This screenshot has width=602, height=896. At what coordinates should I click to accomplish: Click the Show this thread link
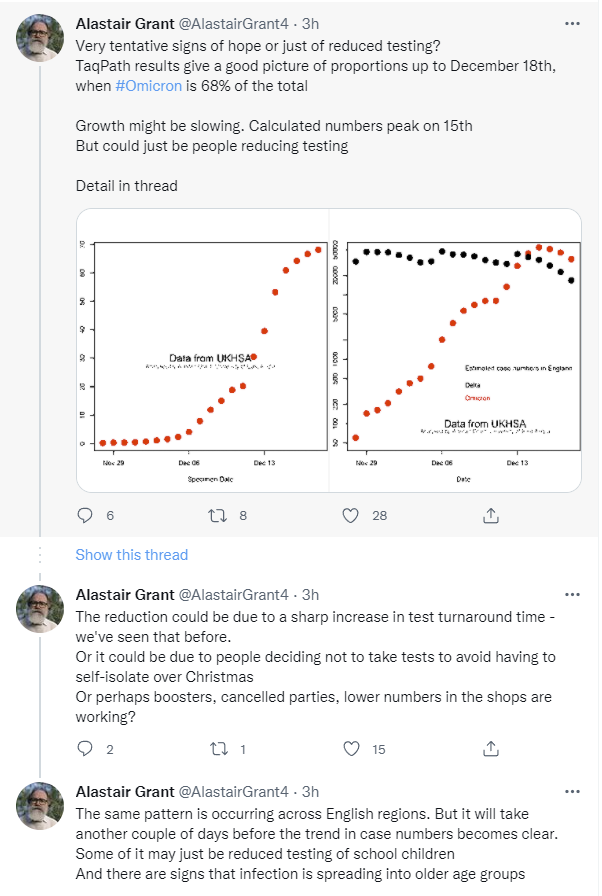click(x=131, y=554)
